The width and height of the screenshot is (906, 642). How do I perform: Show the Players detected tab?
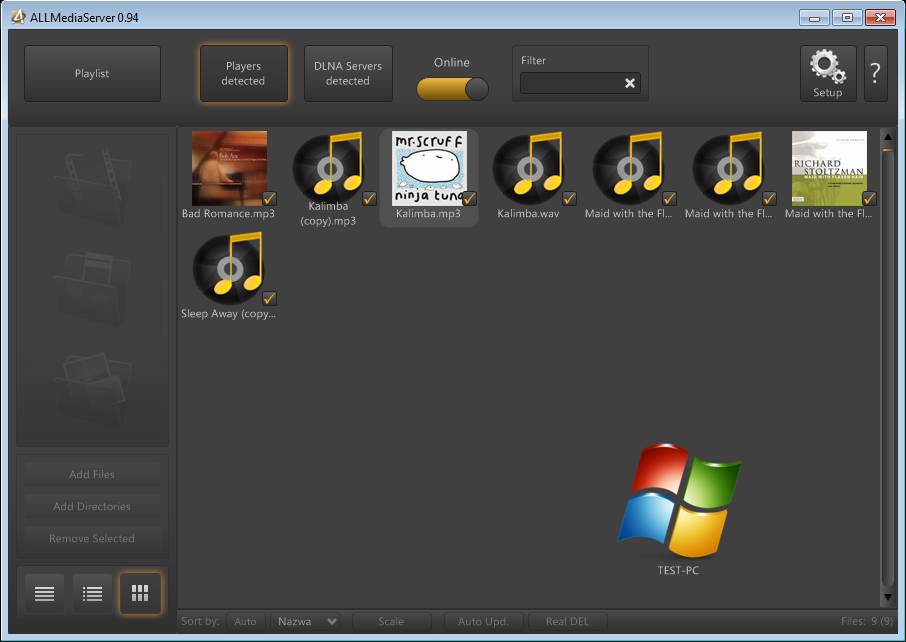[x=244, y=73]
